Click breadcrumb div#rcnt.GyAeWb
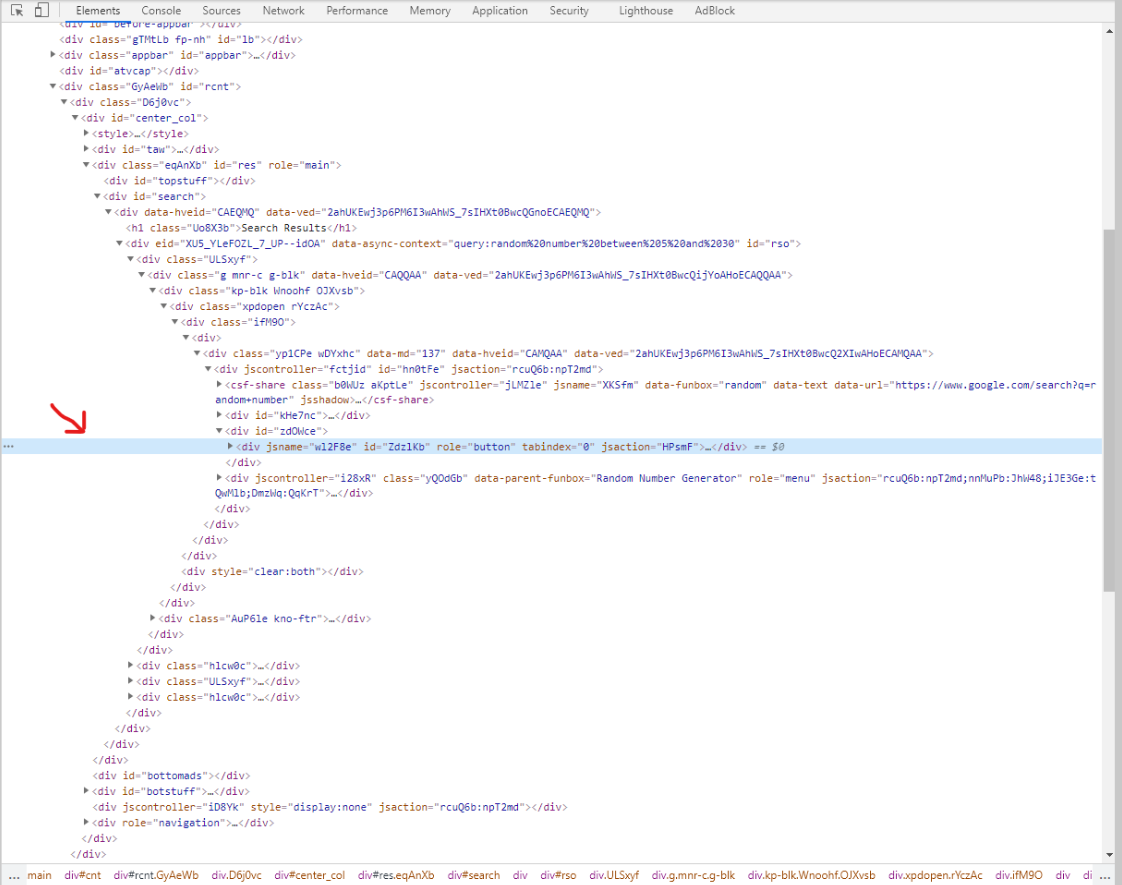1122x885 pixels. tap(156, 875)
